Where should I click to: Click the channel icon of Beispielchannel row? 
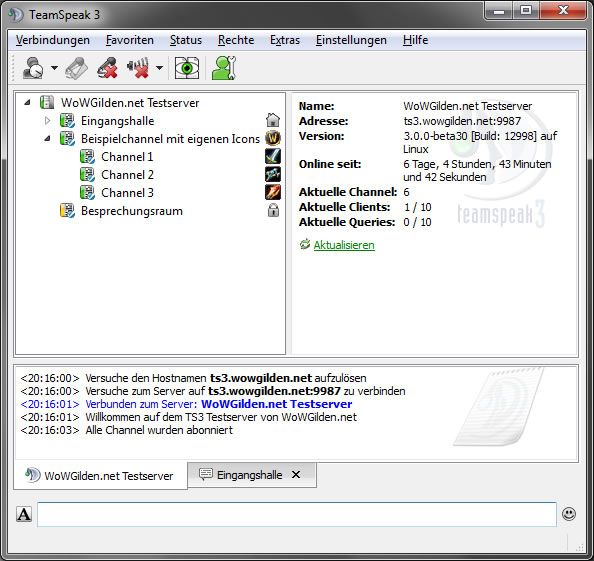[67, 139]
